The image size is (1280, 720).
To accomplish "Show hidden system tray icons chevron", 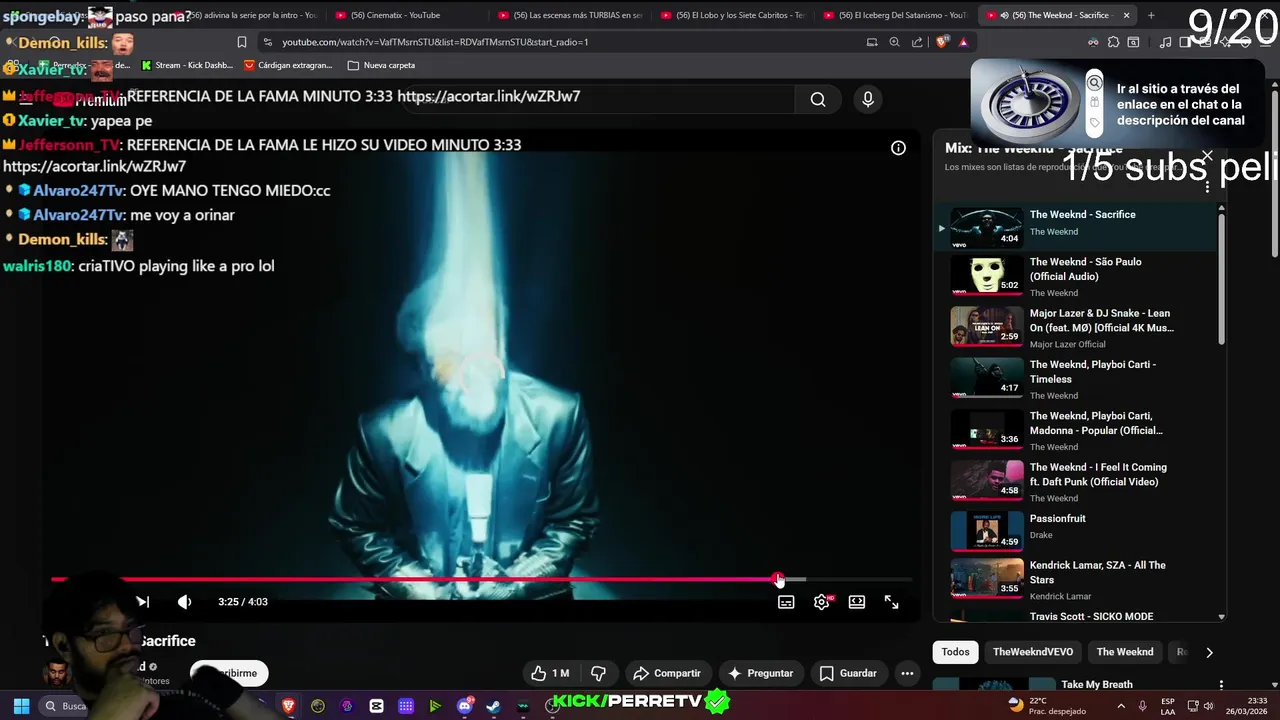I will point(1119,706).
